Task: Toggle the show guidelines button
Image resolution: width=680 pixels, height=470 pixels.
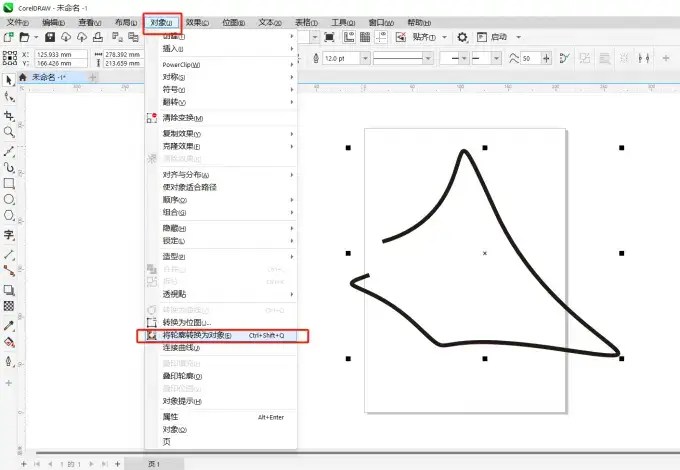Action: coord(381,37)
